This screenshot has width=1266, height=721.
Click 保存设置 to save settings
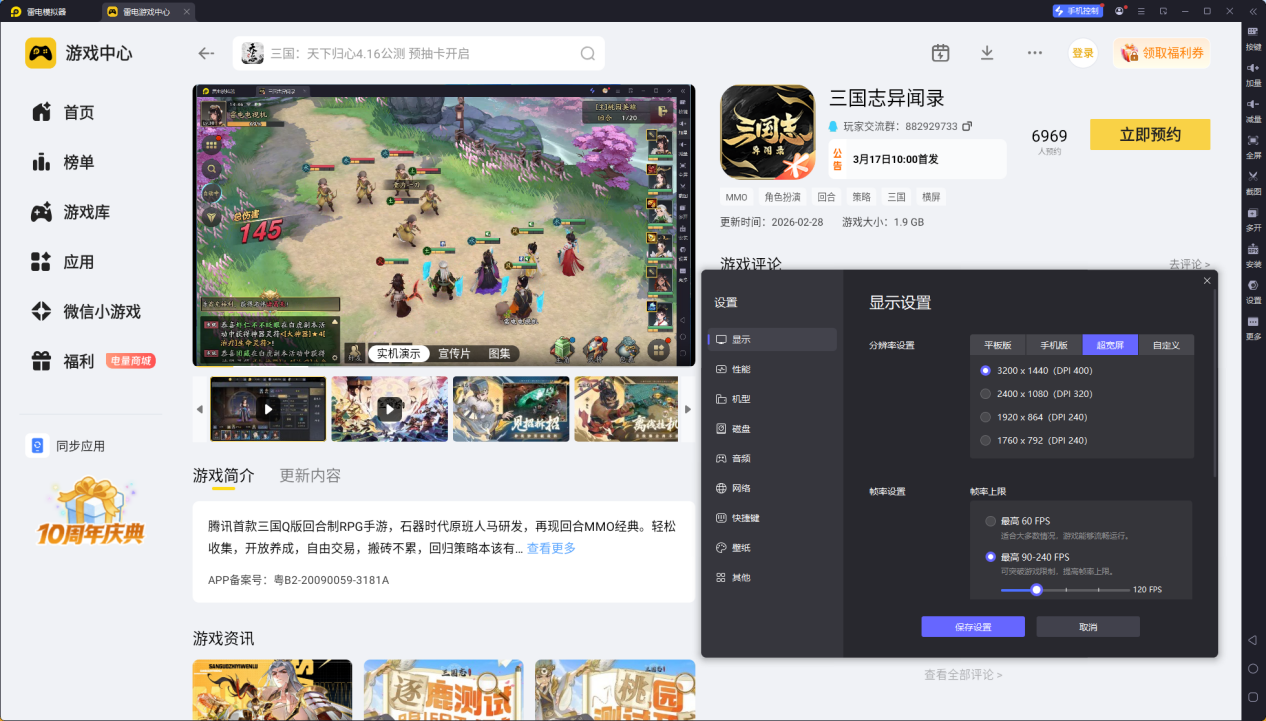coord(973,627)
